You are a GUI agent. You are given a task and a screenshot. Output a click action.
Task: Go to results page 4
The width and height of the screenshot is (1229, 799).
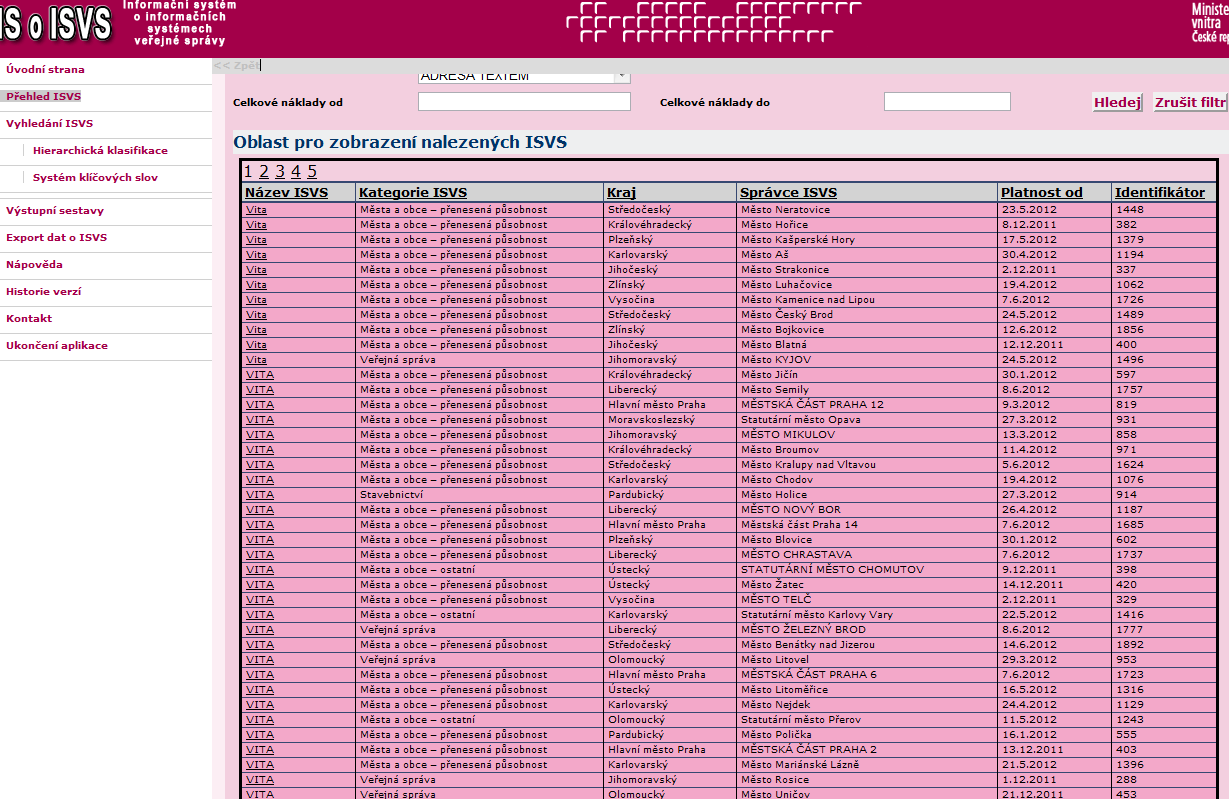296,171
